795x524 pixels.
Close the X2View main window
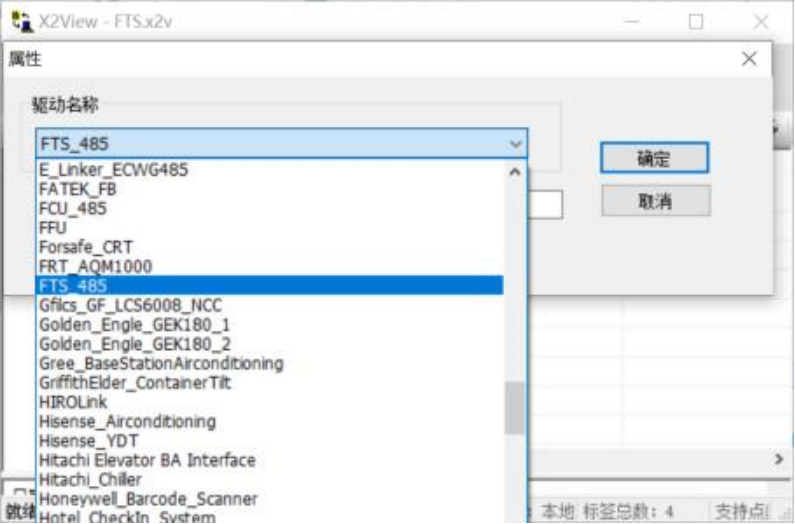761,22
